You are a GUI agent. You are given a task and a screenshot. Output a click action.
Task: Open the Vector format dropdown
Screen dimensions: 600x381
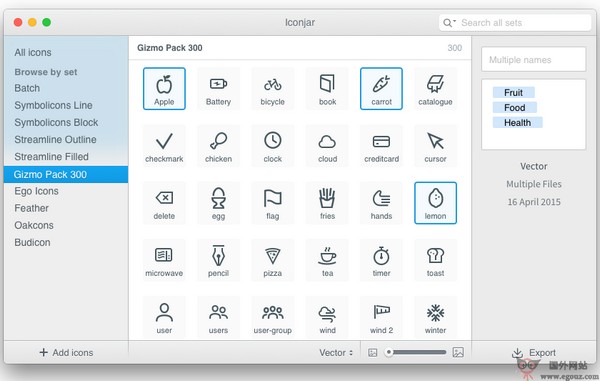tap(336, 352)
